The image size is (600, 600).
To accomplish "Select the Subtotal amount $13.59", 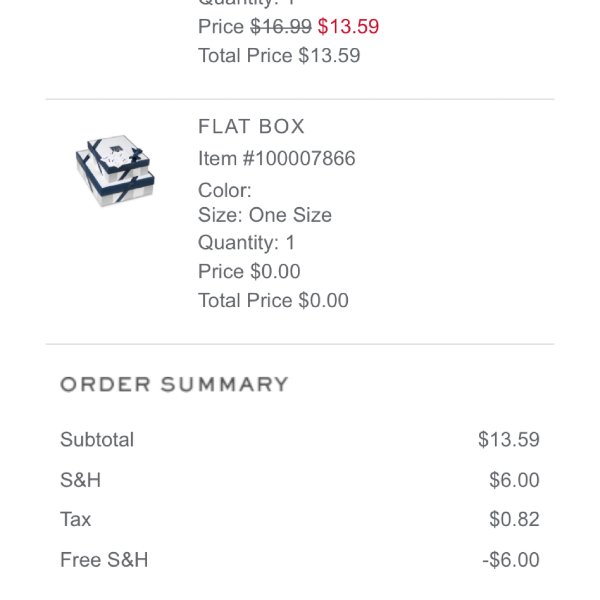I will click(x=509, y=439).
